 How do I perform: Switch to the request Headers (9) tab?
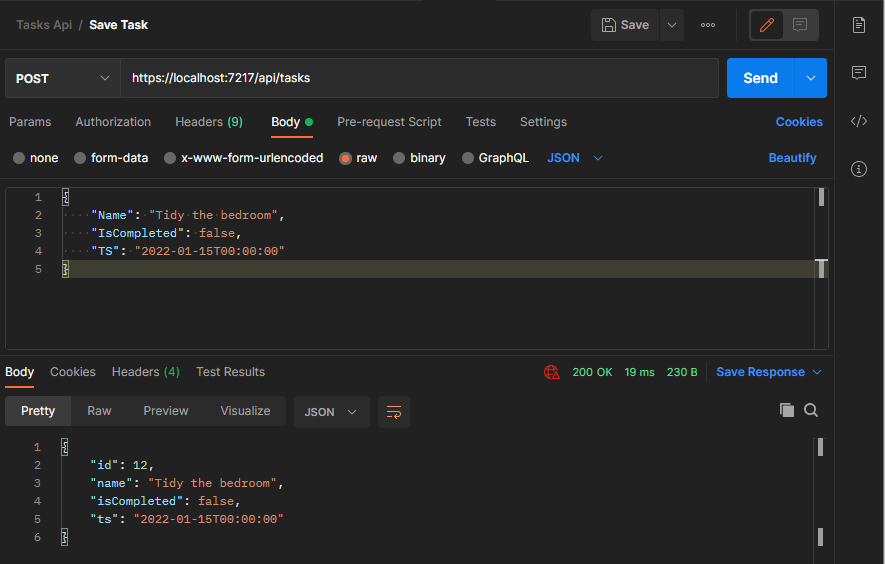[209, 122]
